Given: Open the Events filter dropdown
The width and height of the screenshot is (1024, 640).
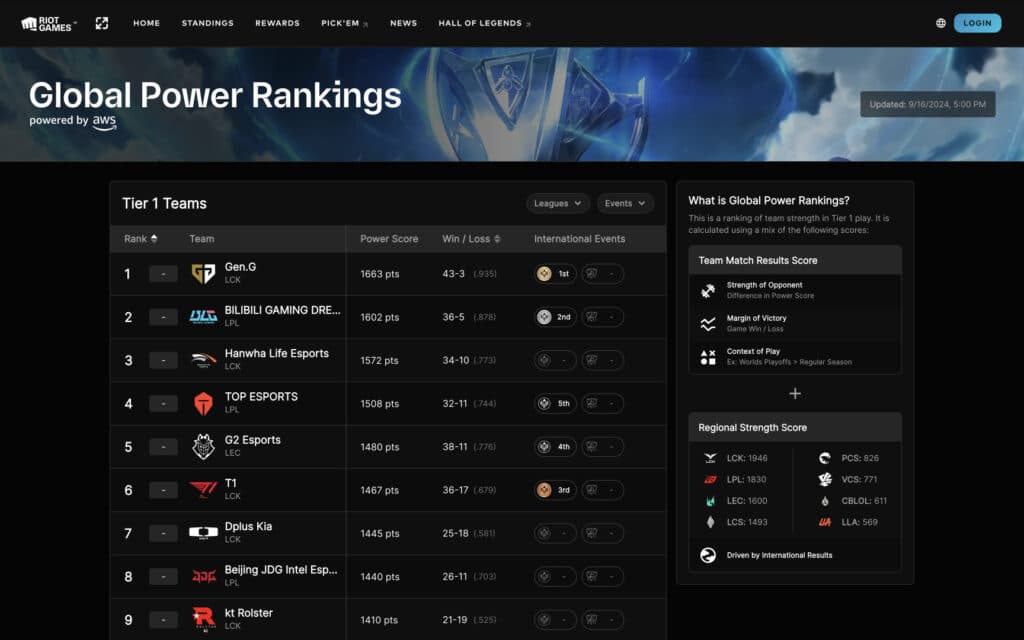Looking at the screenshot, I should click(x=625, y=203).
